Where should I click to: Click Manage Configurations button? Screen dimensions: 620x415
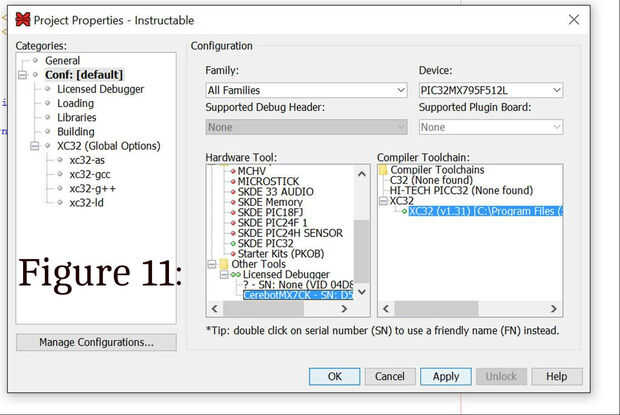click(x=96, y=342)
